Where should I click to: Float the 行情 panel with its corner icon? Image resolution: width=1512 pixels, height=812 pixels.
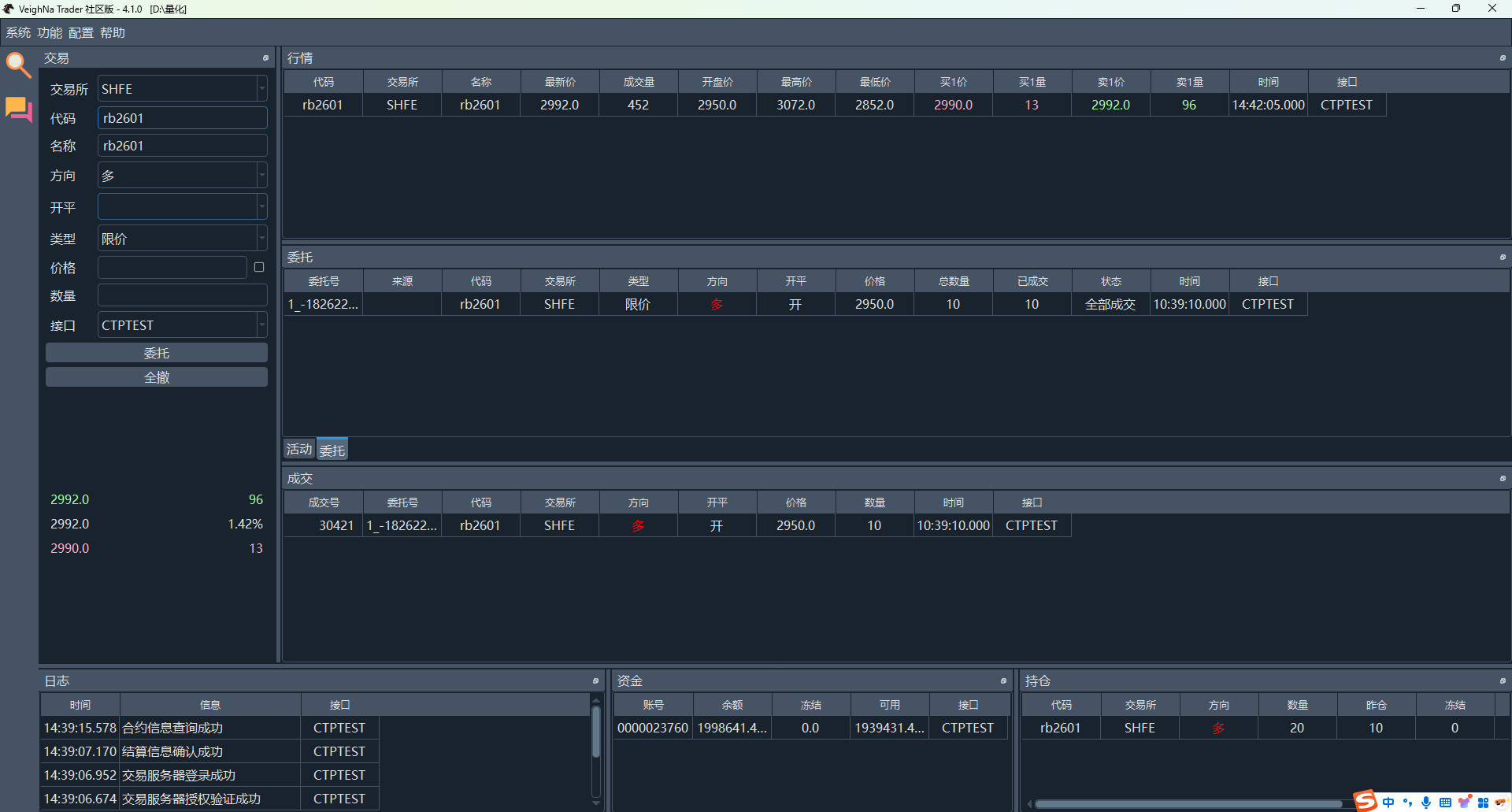tap(1502, 58)
